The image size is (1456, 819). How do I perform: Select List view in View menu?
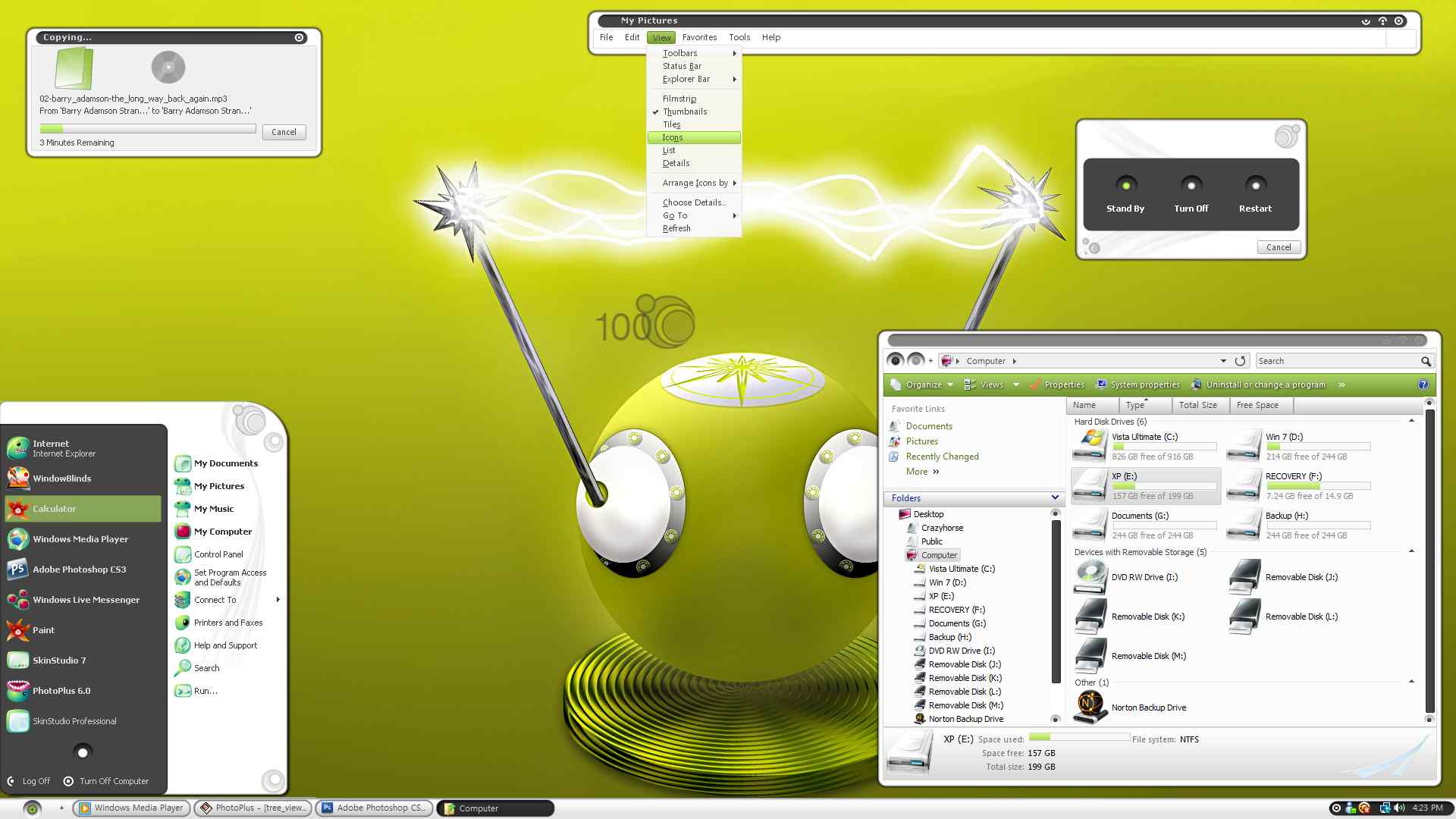pyautogui.click(x=694, y=150)
